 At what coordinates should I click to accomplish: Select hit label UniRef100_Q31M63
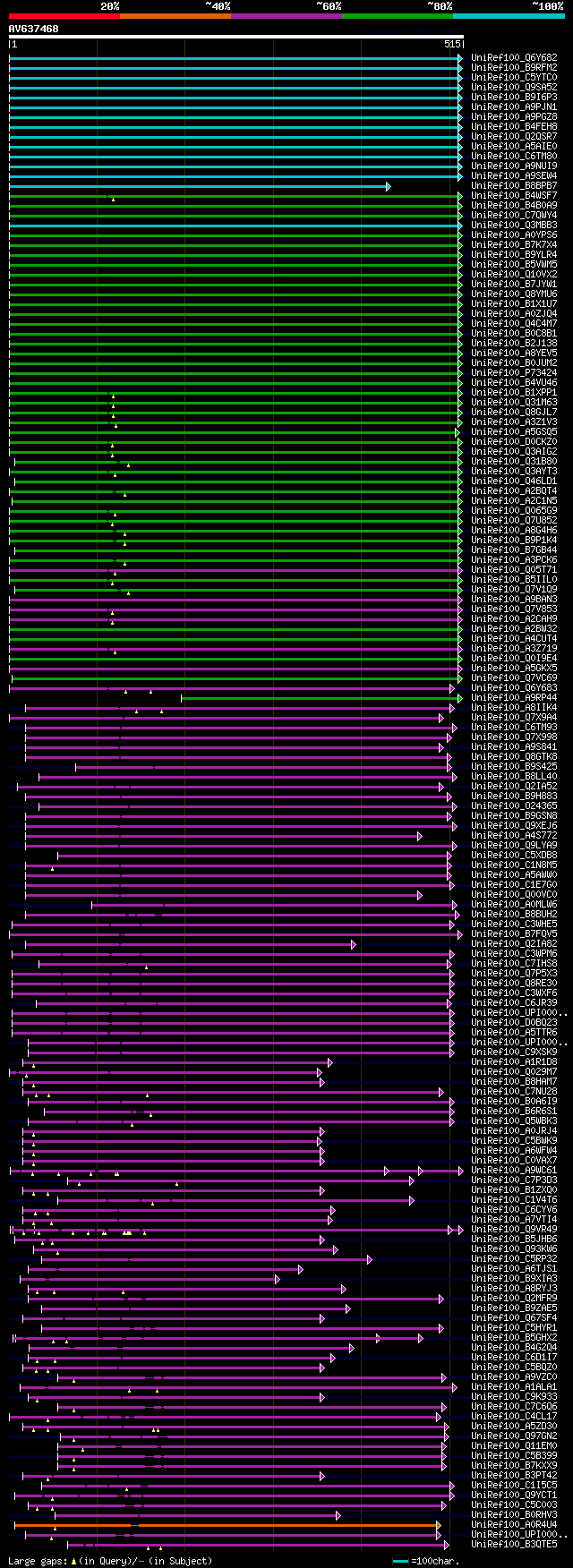coord(514,403)
